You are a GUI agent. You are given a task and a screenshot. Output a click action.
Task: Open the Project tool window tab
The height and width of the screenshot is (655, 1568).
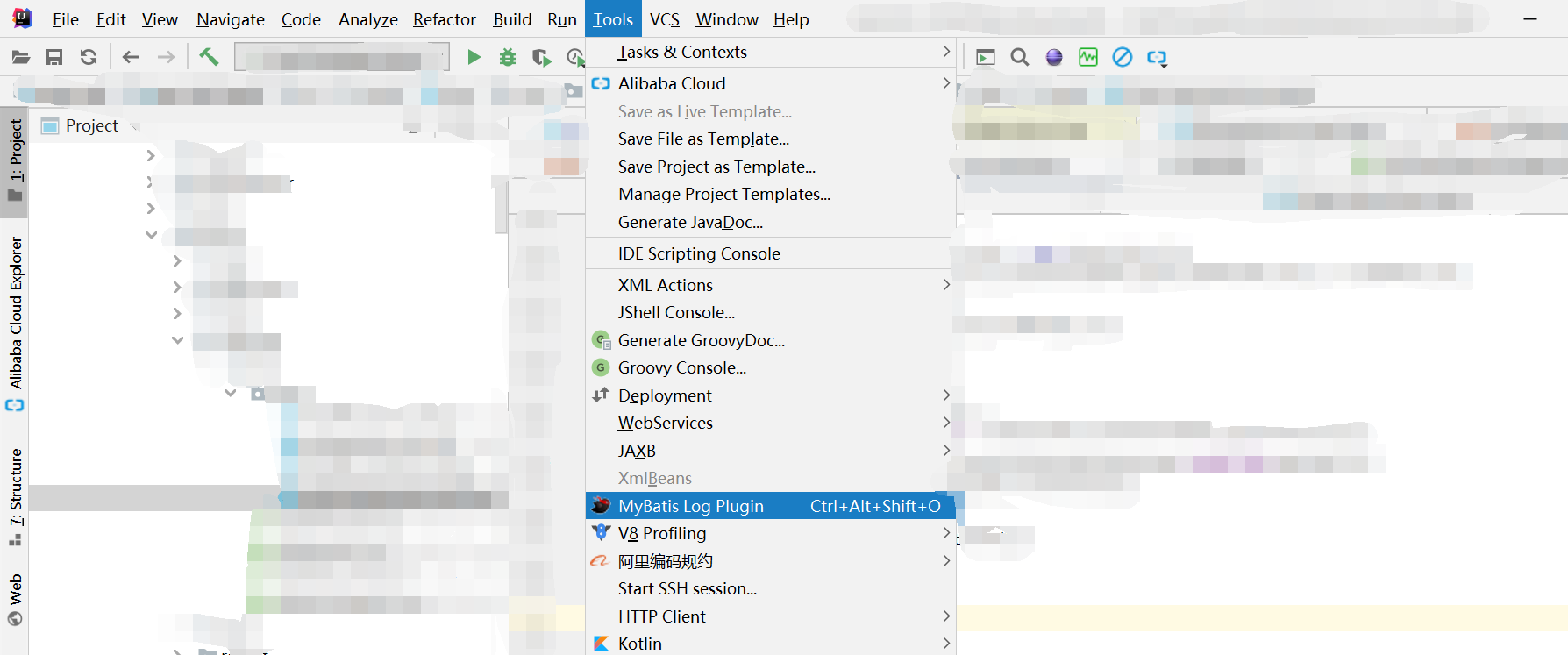(15, 161)
